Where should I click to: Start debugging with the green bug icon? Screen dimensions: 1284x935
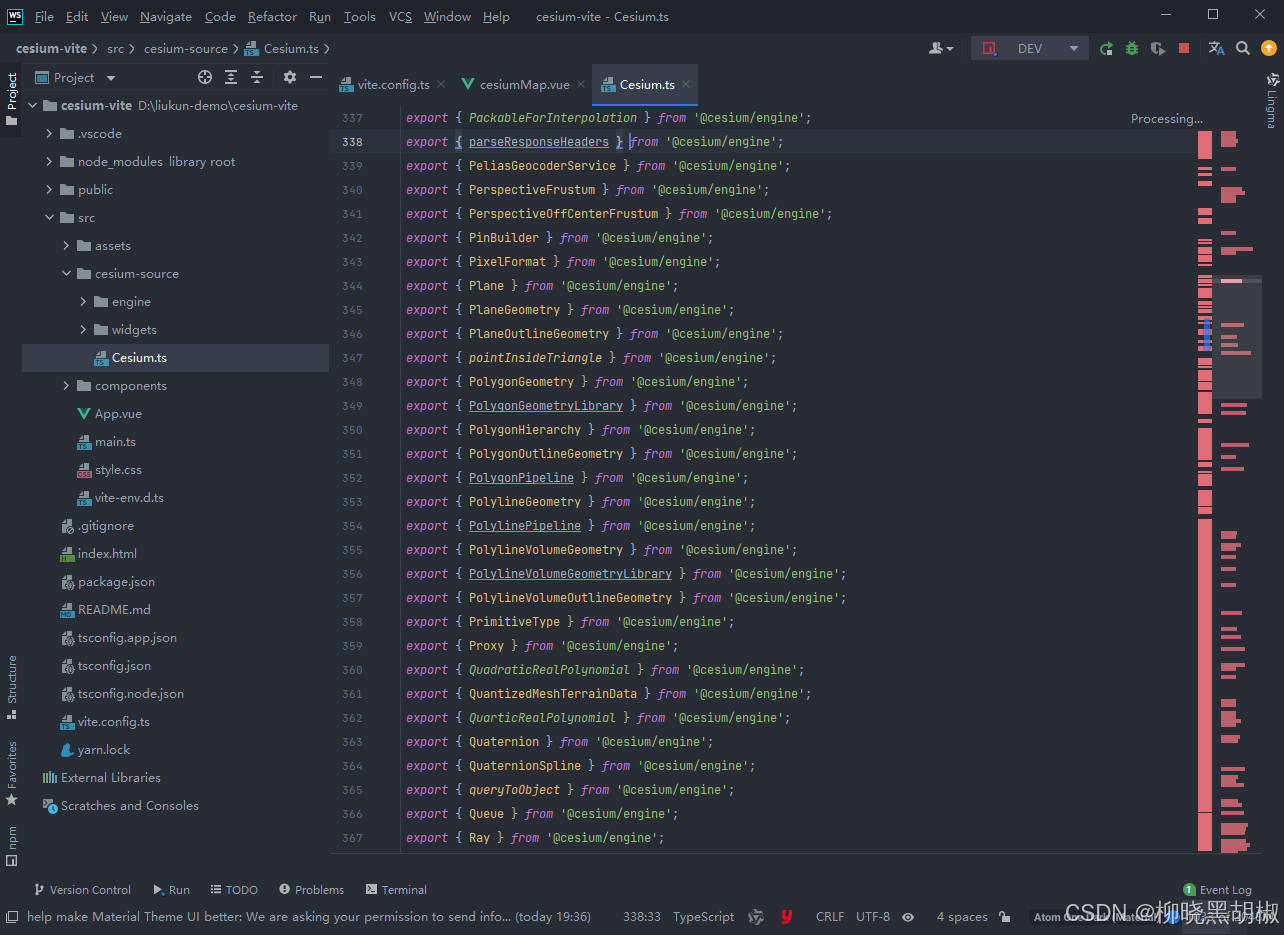click(x=1132, y=48)
